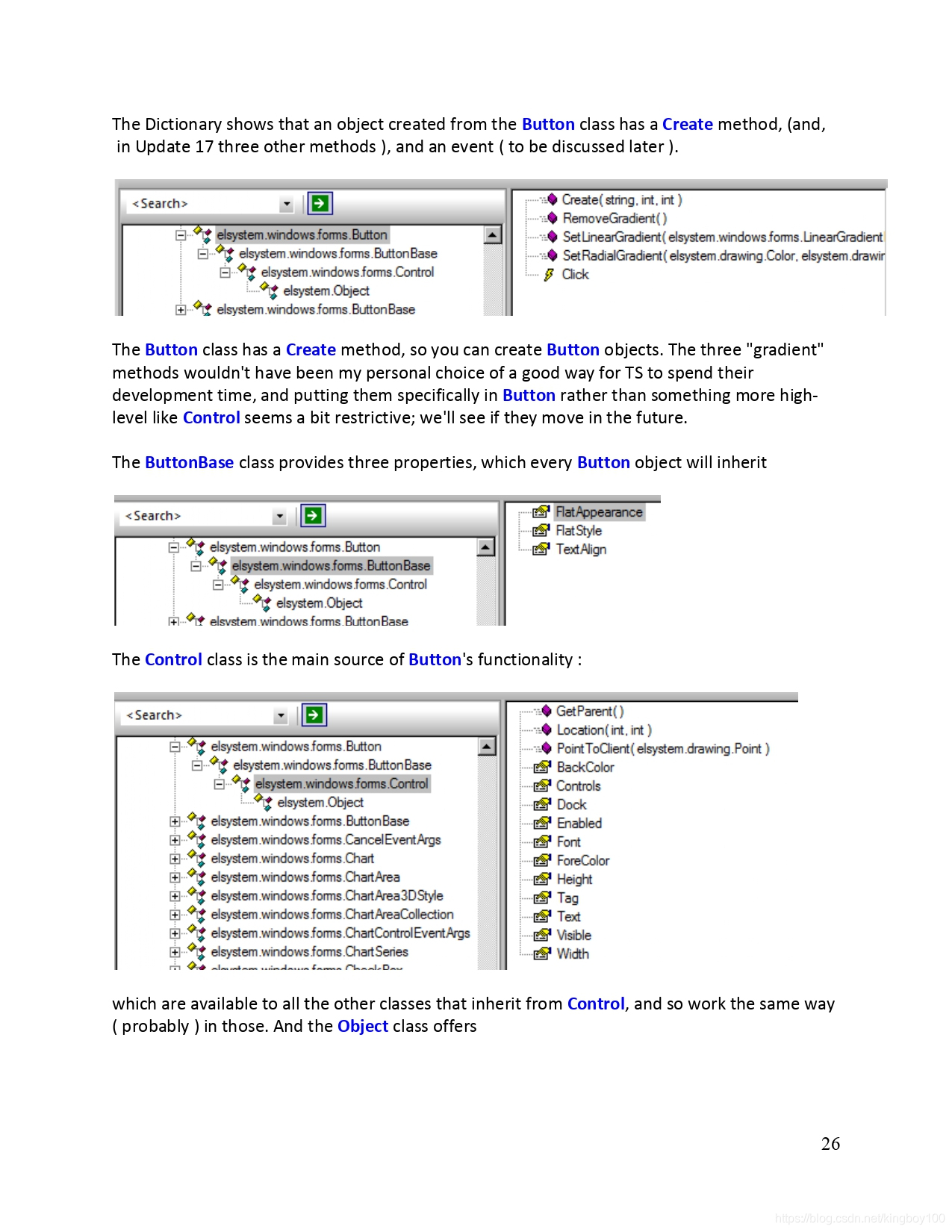
Task: Click the Visible property icon
Action: coord(542,935)
